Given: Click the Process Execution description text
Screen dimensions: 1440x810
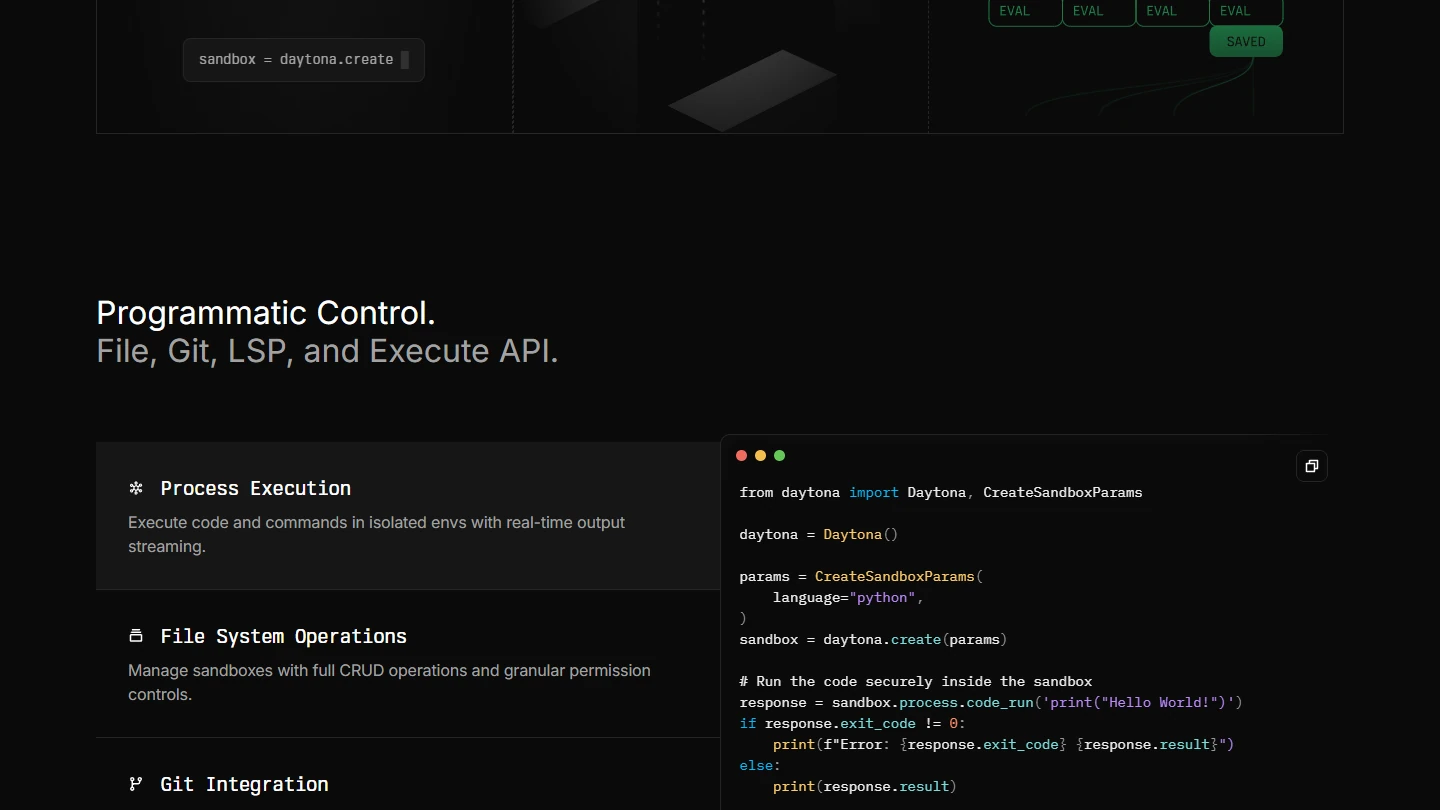Looking at the screenshot, I should (376, 534).
